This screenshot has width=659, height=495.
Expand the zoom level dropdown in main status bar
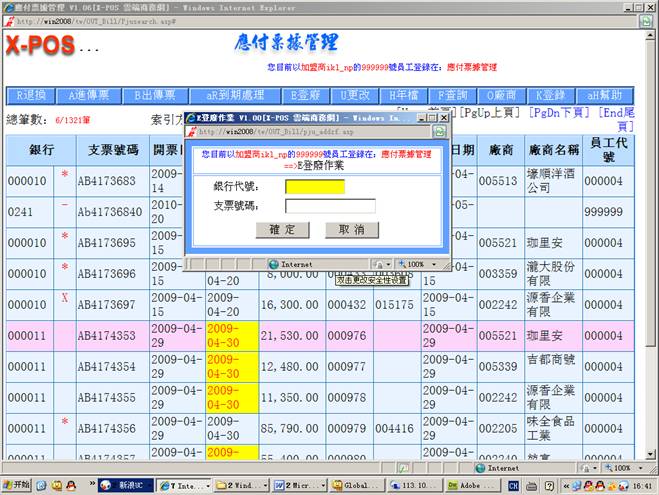[x=625, y=467]
